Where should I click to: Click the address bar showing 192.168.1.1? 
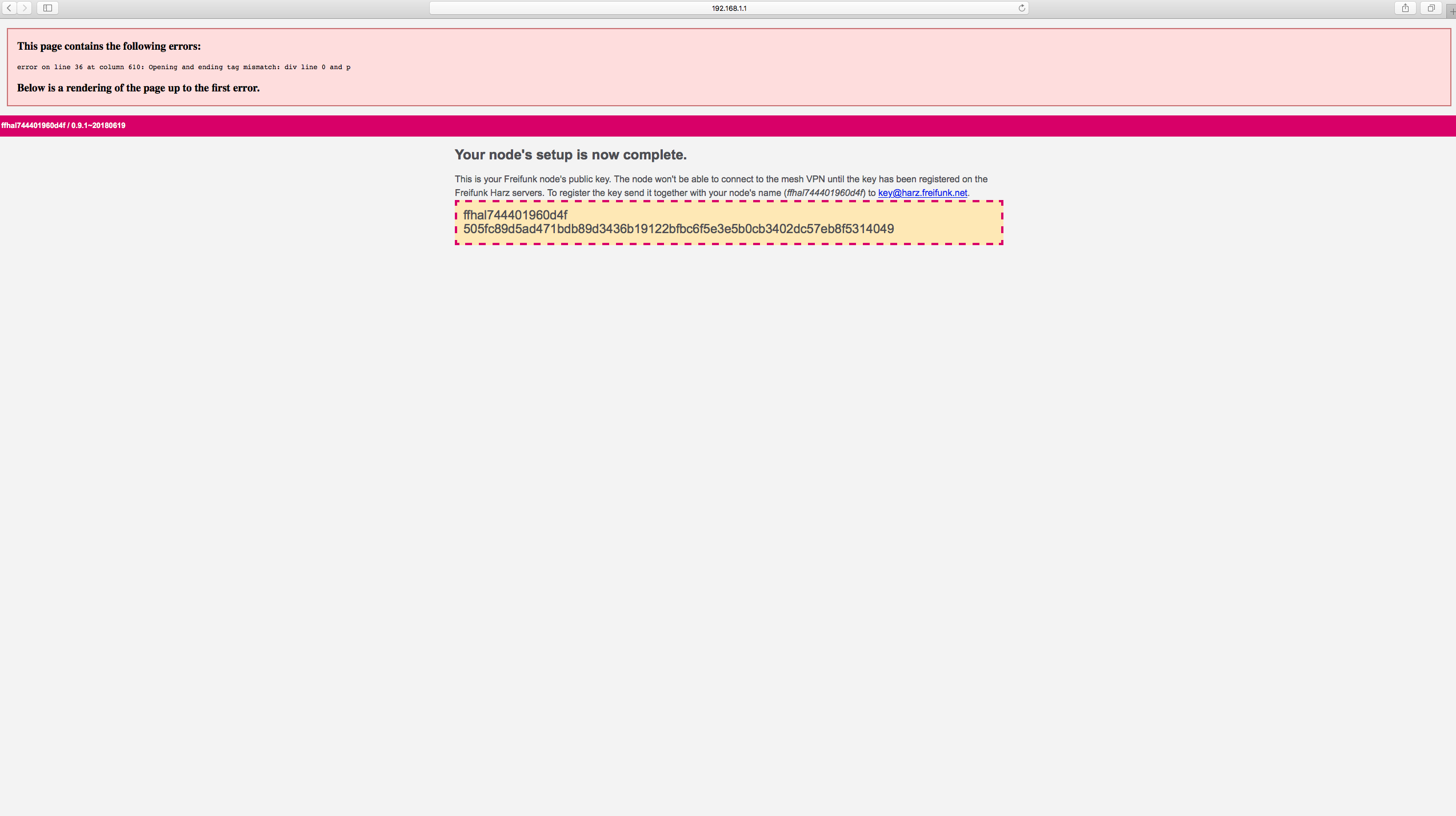[729, 8]
